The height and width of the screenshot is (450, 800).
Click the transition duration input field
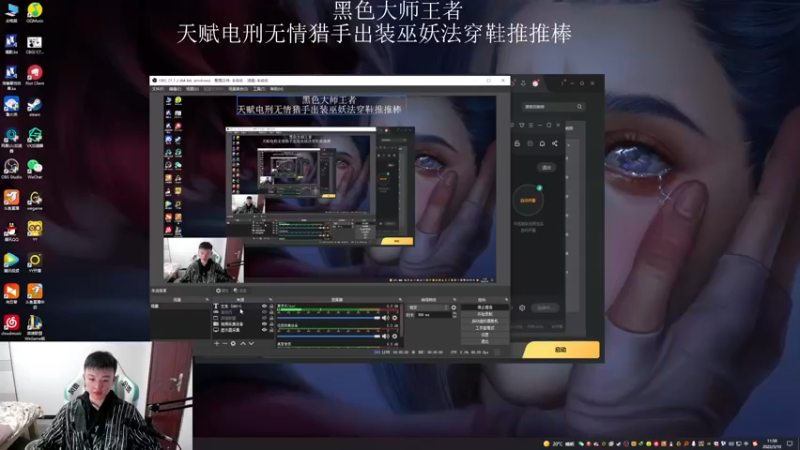pyautogui.click(x=434, y=315)
